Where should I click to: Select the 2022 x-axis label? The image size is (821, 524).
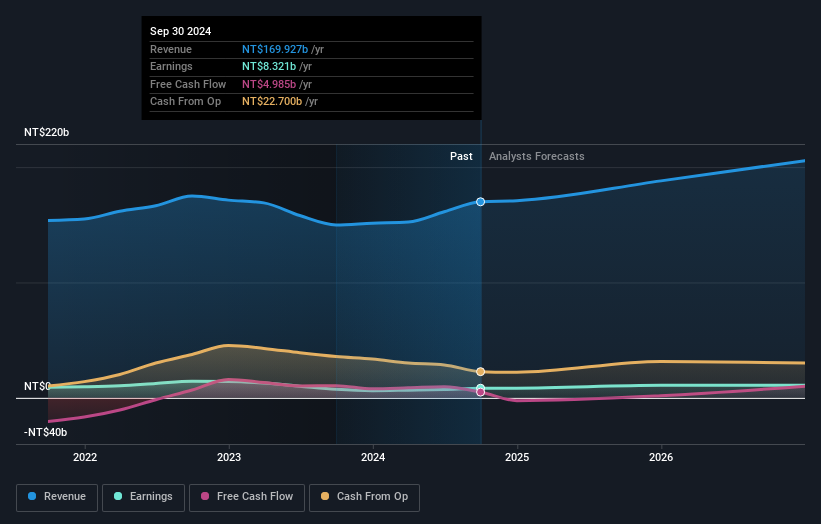click(85, 457)
